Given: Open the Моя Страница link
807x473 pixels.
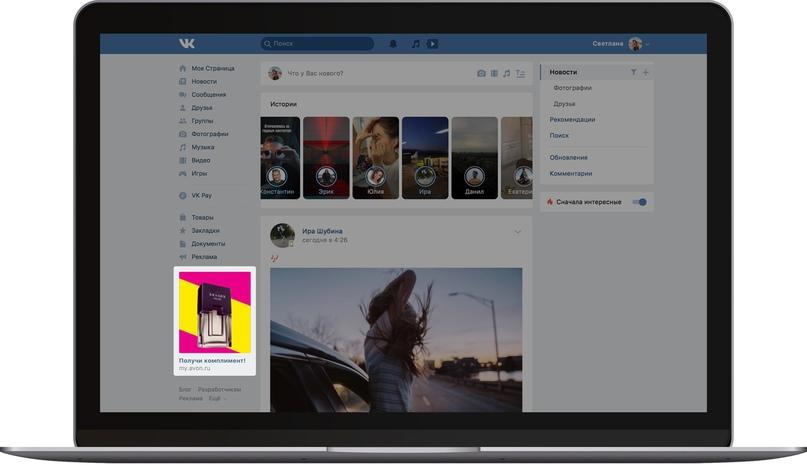Looking at the screenshot, I should click(x=213, y=68).
